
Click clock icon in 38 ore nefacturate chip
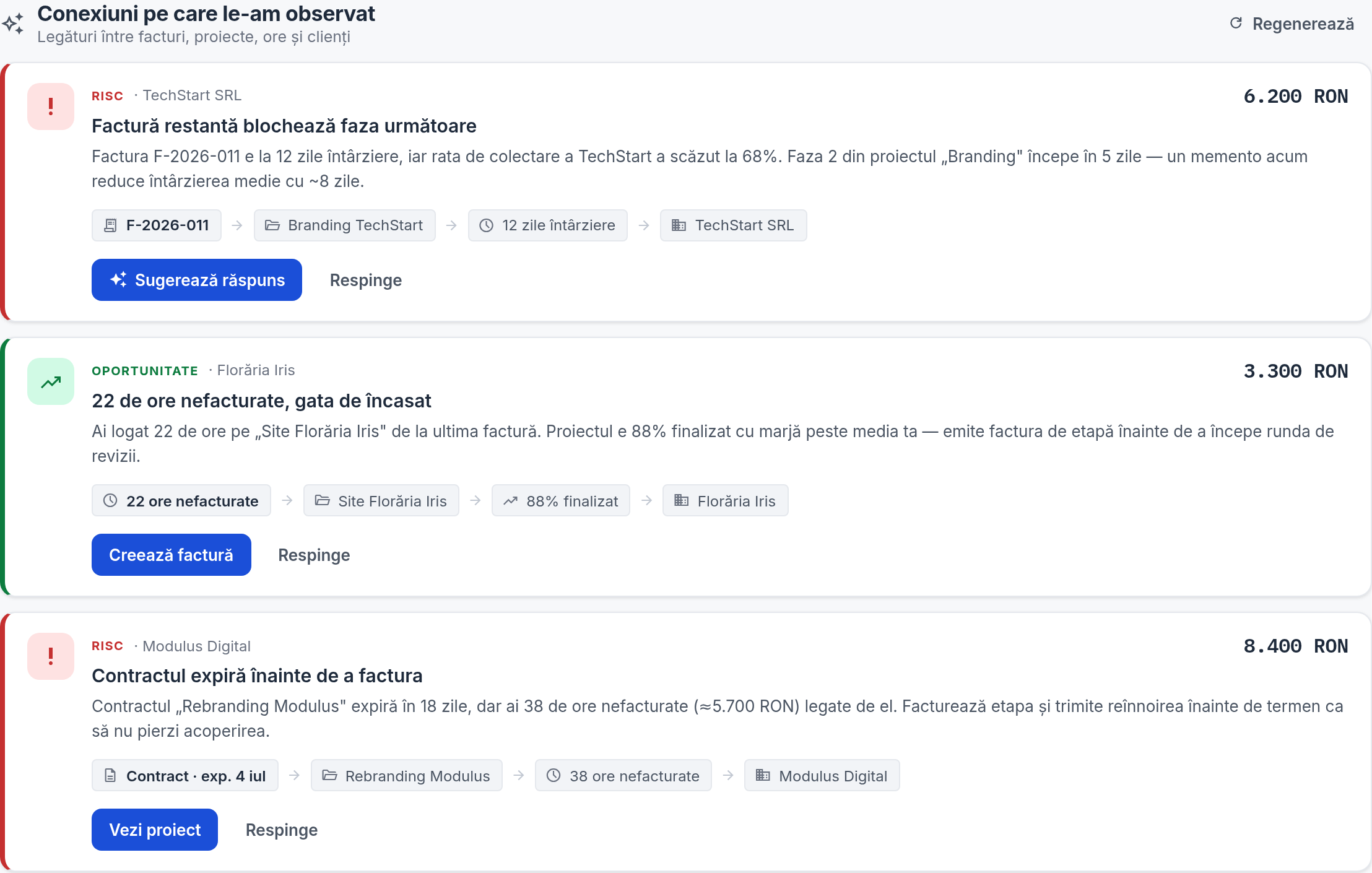point(554,775)
